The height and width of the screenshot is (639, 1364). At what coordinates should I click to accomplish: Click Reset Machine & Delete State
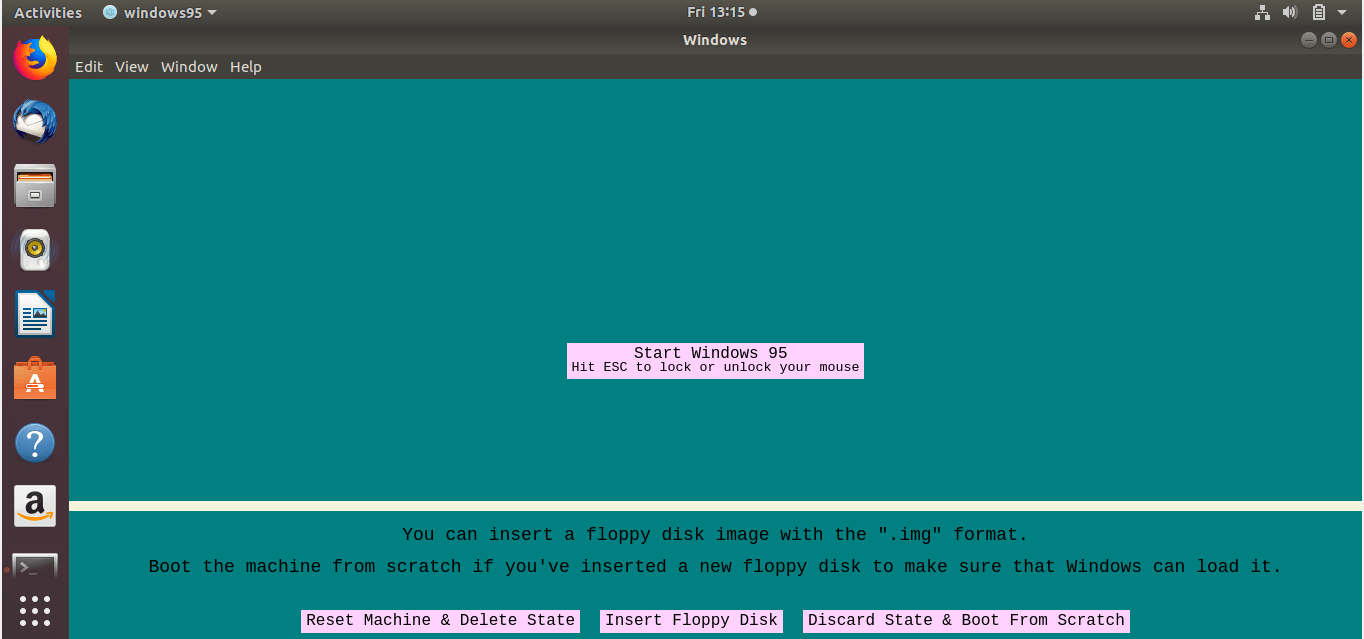pyautogui.click(x=440, y=620)
